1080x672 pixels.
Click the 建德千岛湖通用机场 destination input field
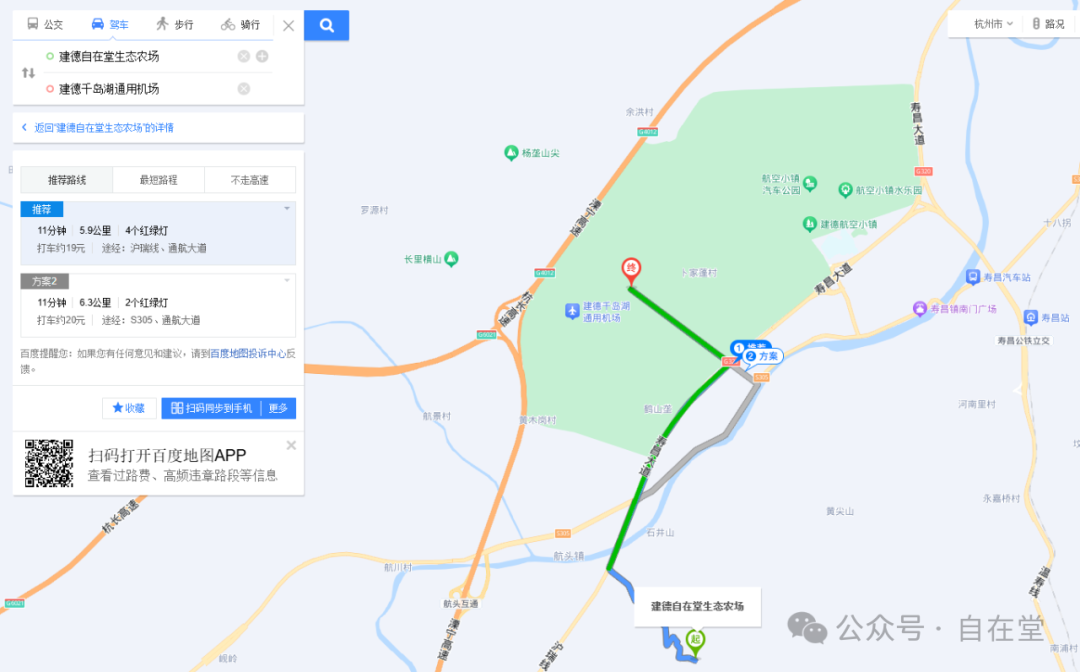coord(145,89)
